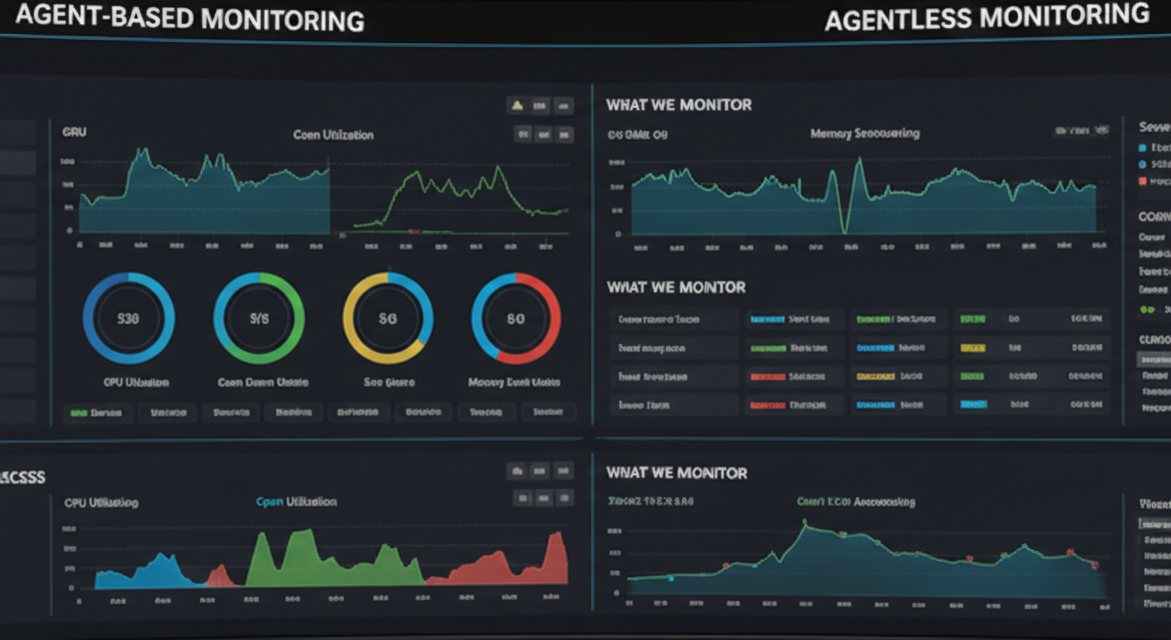This screenshot has width=1171, height=640.
Task: Click the blue legend dot under Server heading
Action: [x=1143, y=147]
